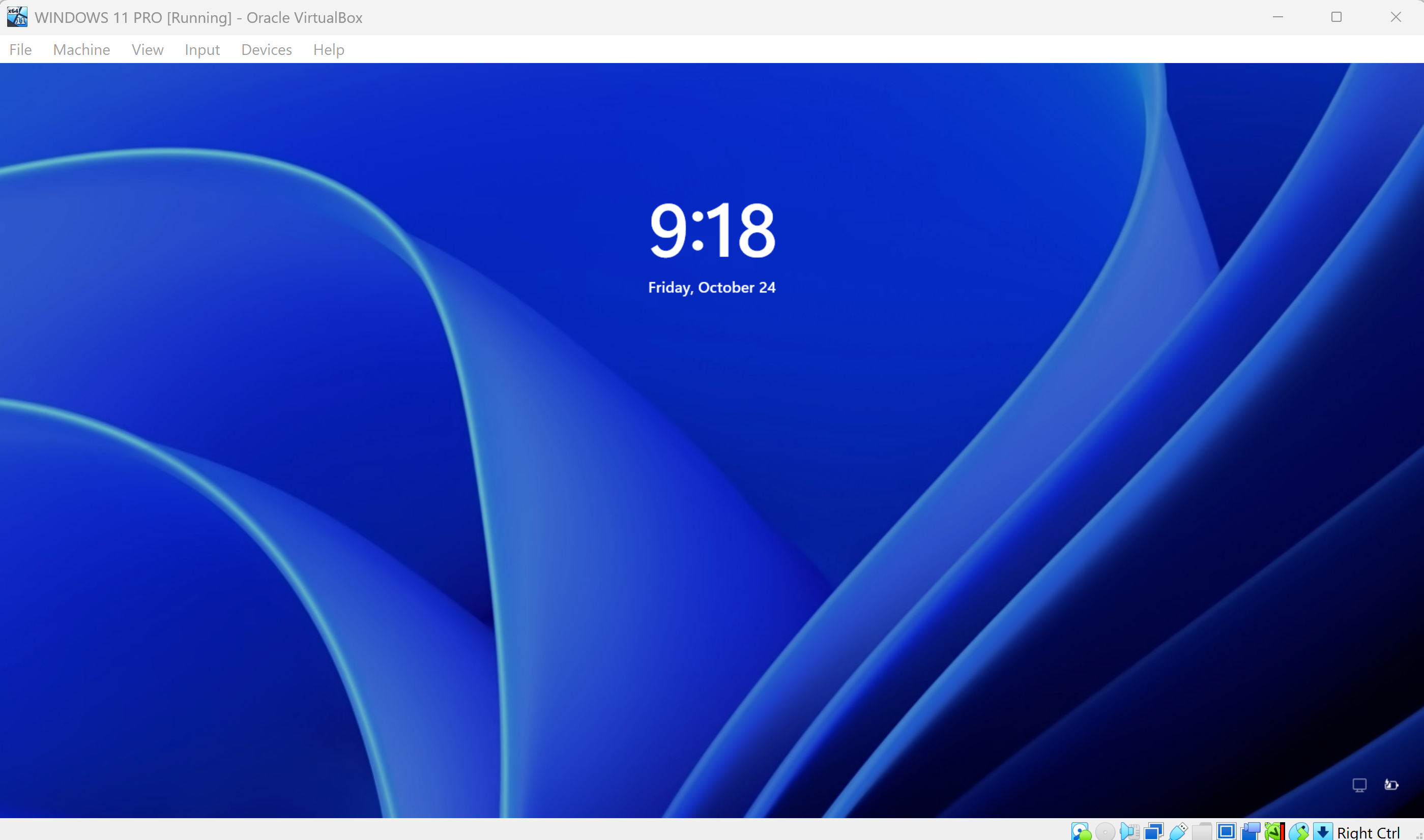Click the optical disk status icon
Viewport: 1424px width, 840px height.
click(1105, 831)
